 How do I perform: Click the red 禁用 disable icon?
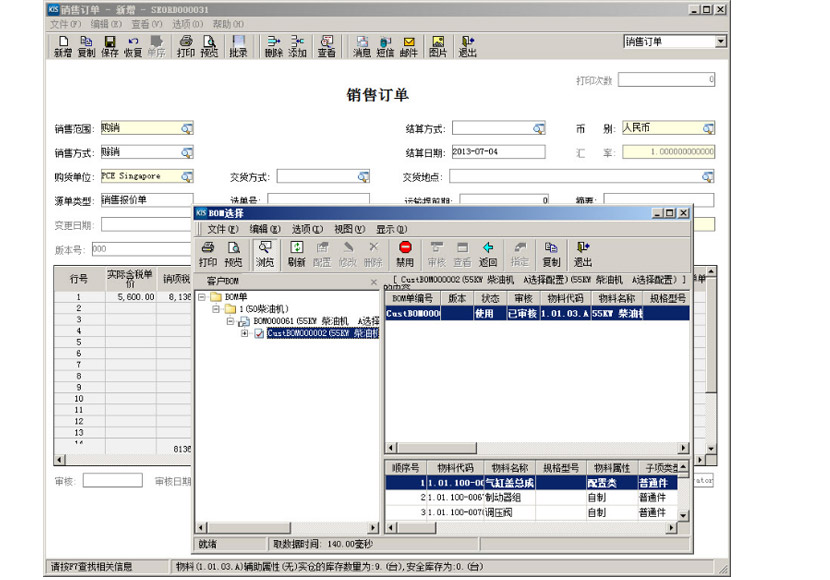pos(405,252)
